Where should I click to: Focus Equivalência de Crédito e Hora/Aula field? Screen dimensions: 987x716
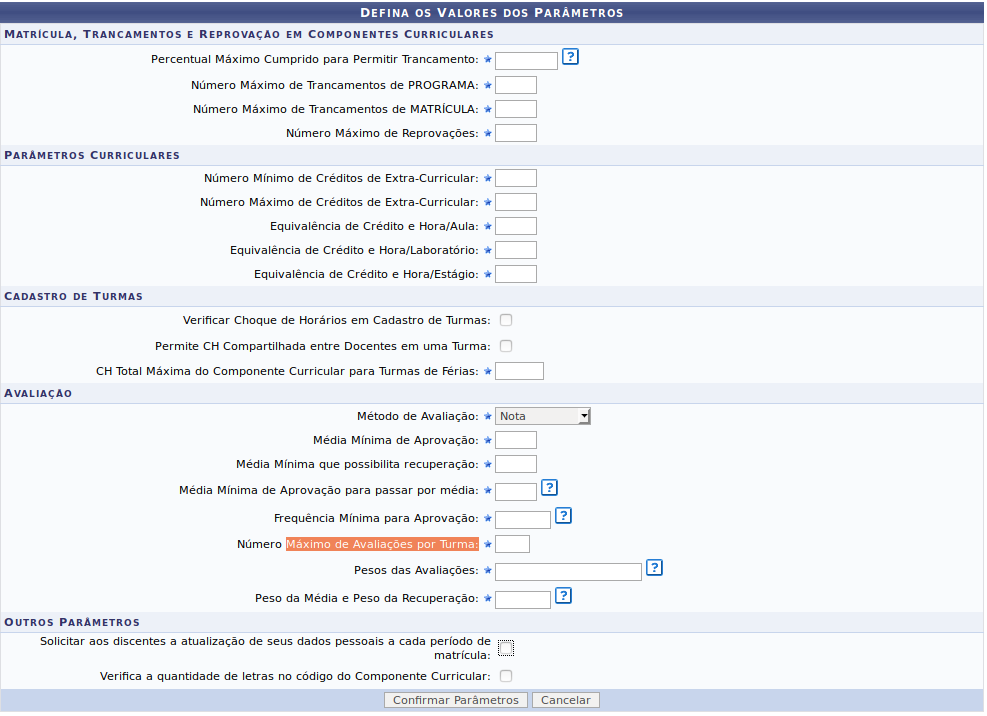click(515, 226)
